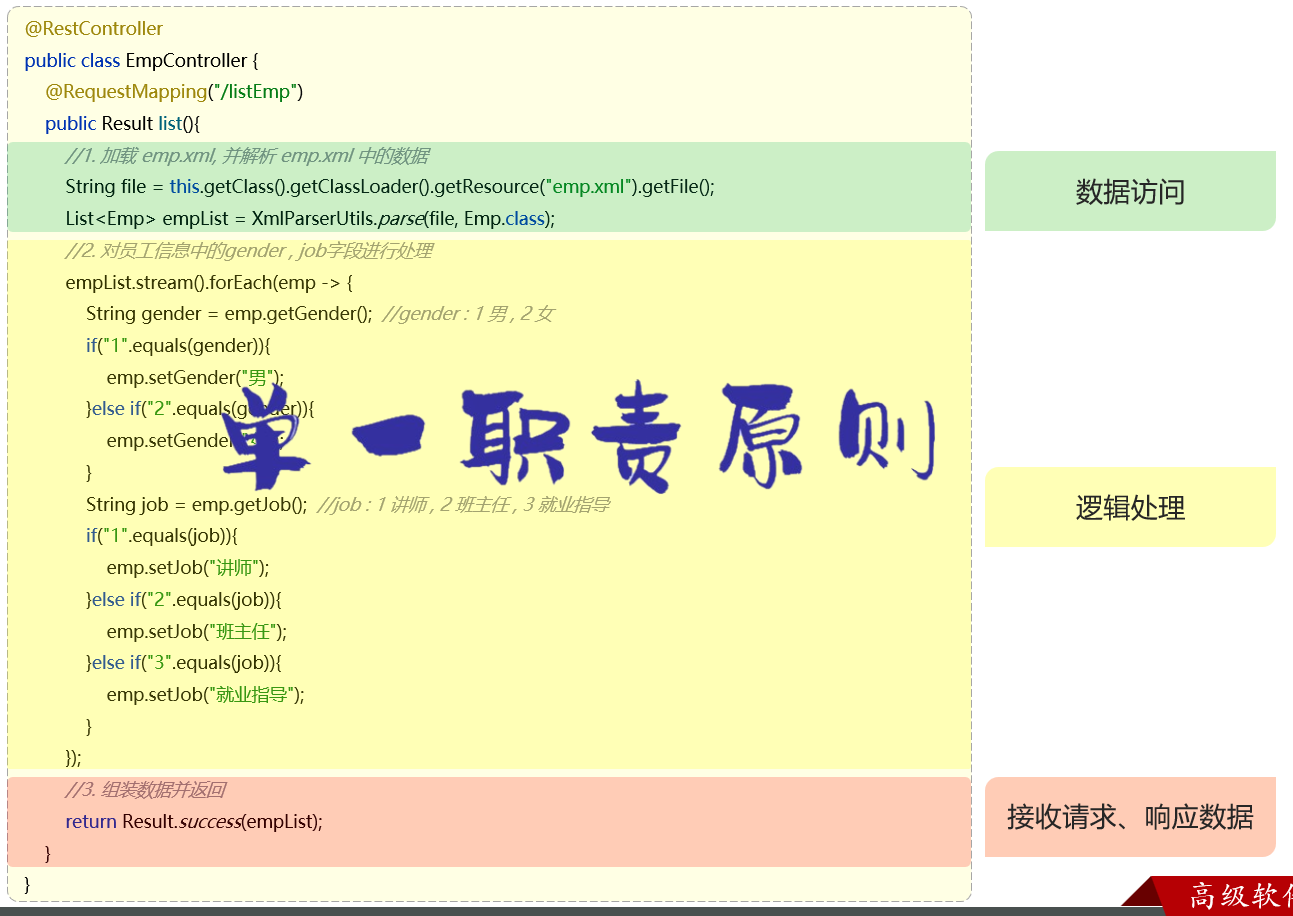The height and width of the screenshot is (916, 1293).
Task: Click comment '//gender : 1 男, 2 女'
Action: 468,314
